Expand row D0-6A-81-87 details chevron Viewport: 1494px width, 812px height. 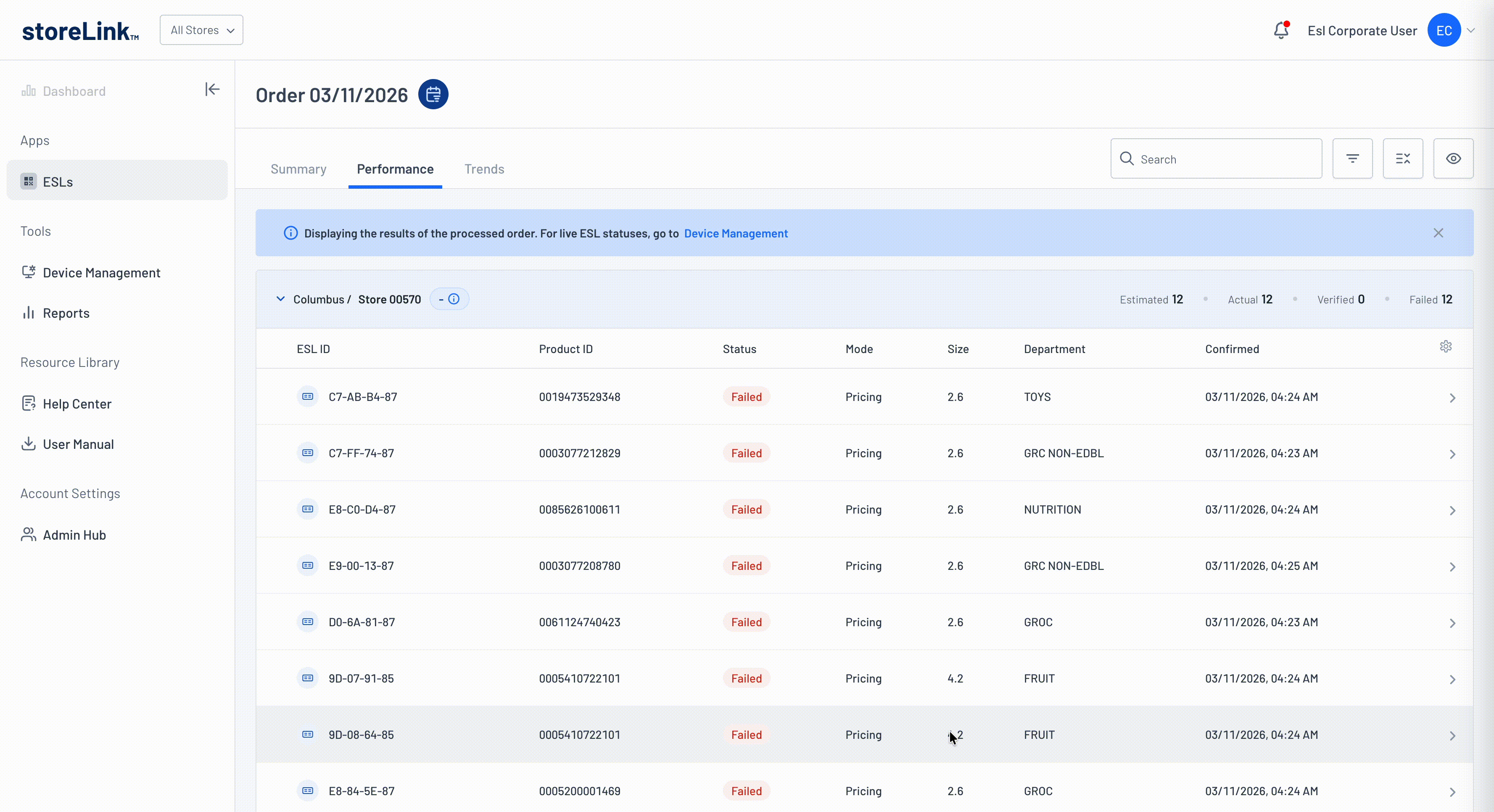[x=1452, y=623]
